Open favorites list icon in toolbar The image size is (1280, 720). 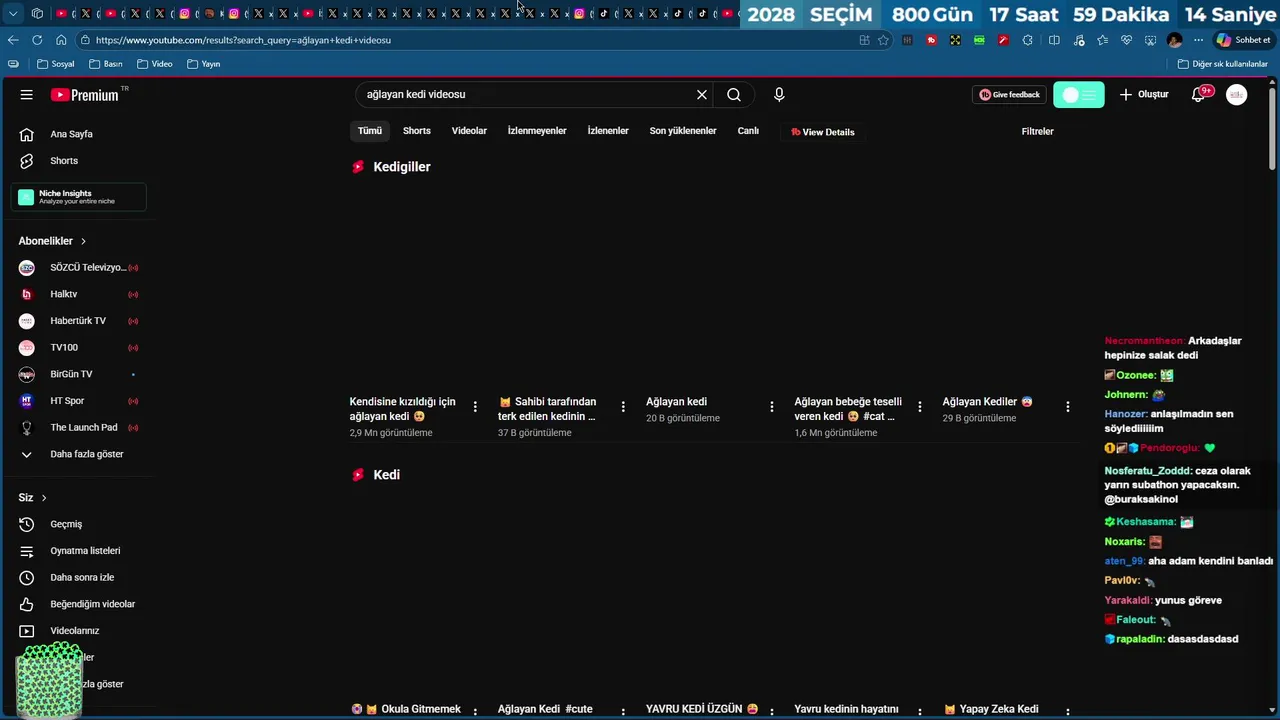point(1102,40)
